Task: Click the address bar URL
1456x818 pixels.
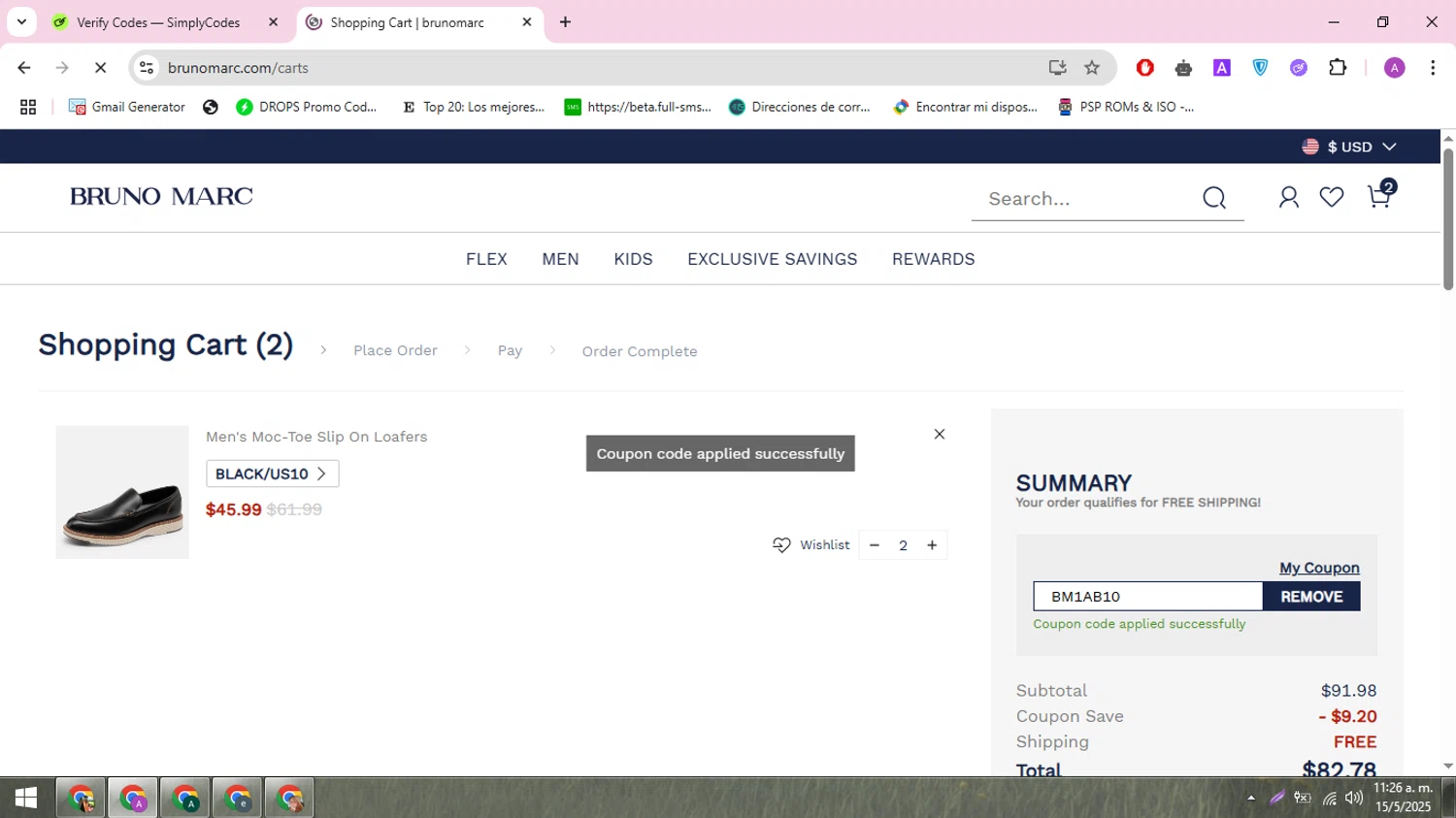Action: 238,68
